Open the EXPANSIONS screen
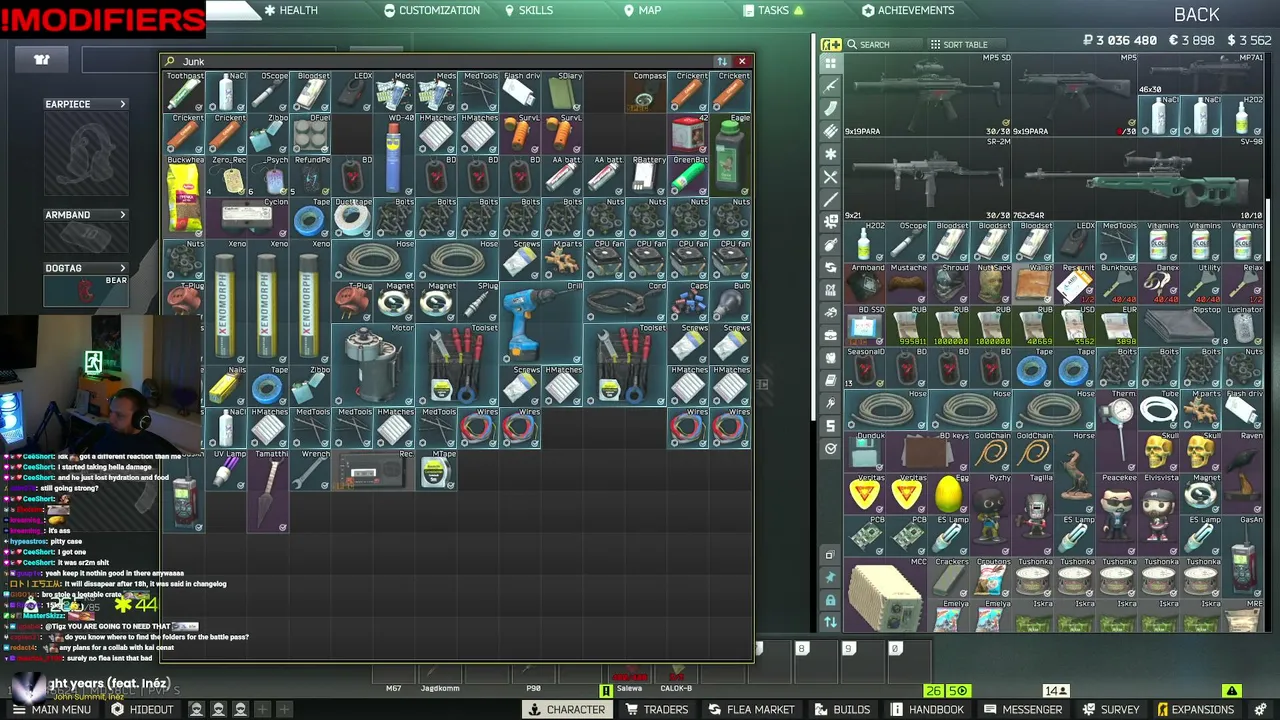Image resolution: width=1280 pixels, height=720 pixels. 1195,710
